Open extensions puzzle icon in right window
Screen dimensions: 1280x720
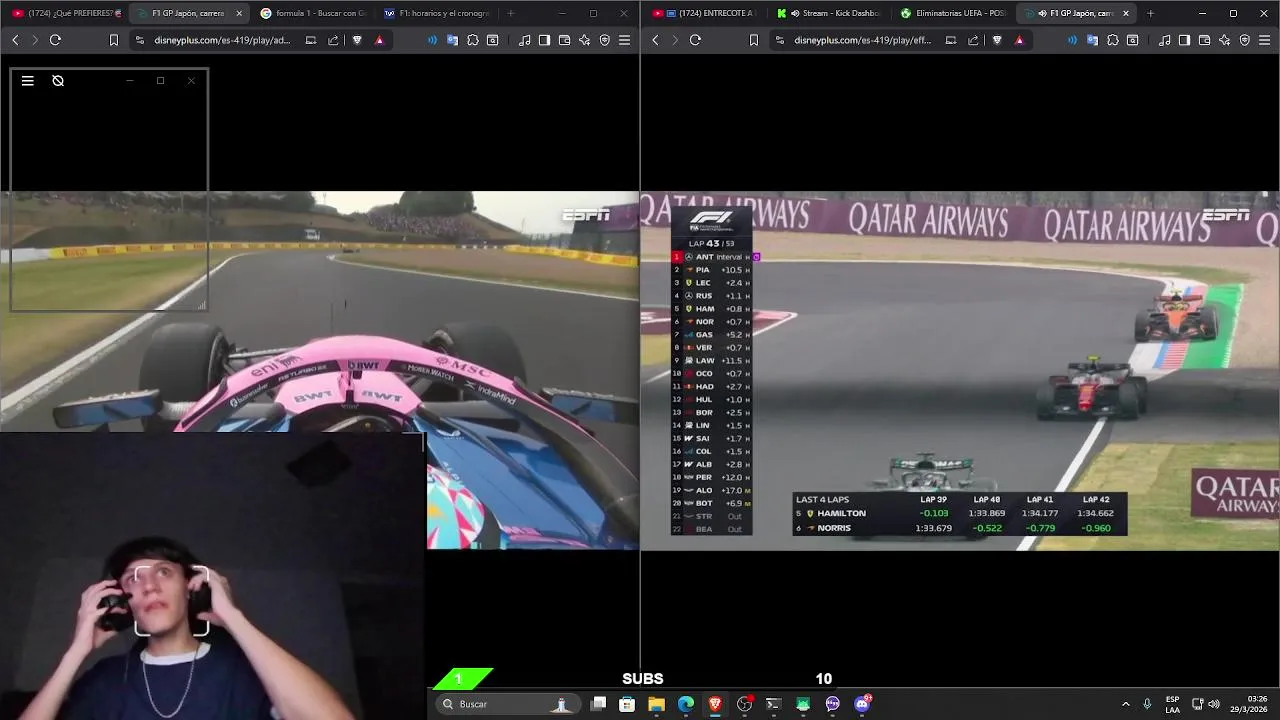[1113, 40]
